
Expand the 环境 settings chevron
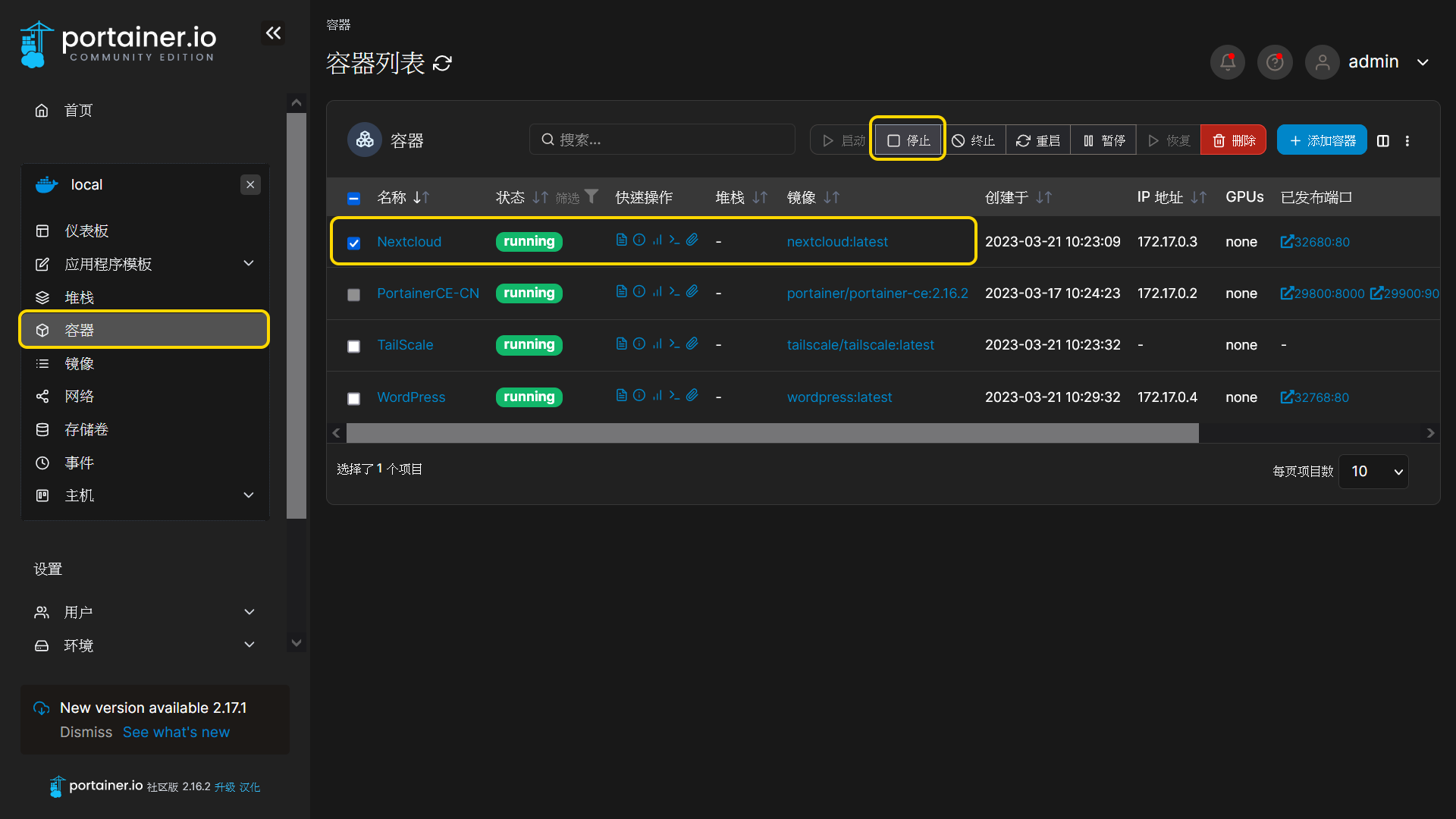click(x=249, y=645)
